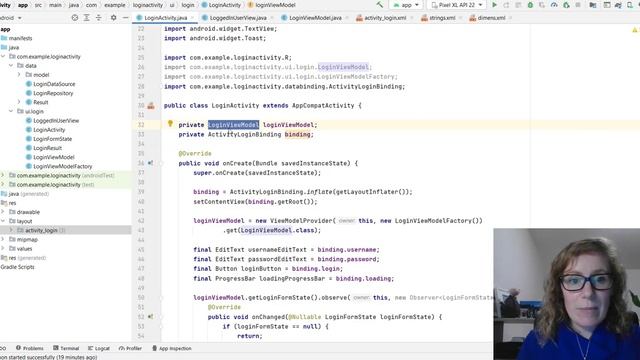Viewport: 640px width, 360px height.
Task: Collapse the ui.login package
Action: pyautogui.click(x=11, y=111)
